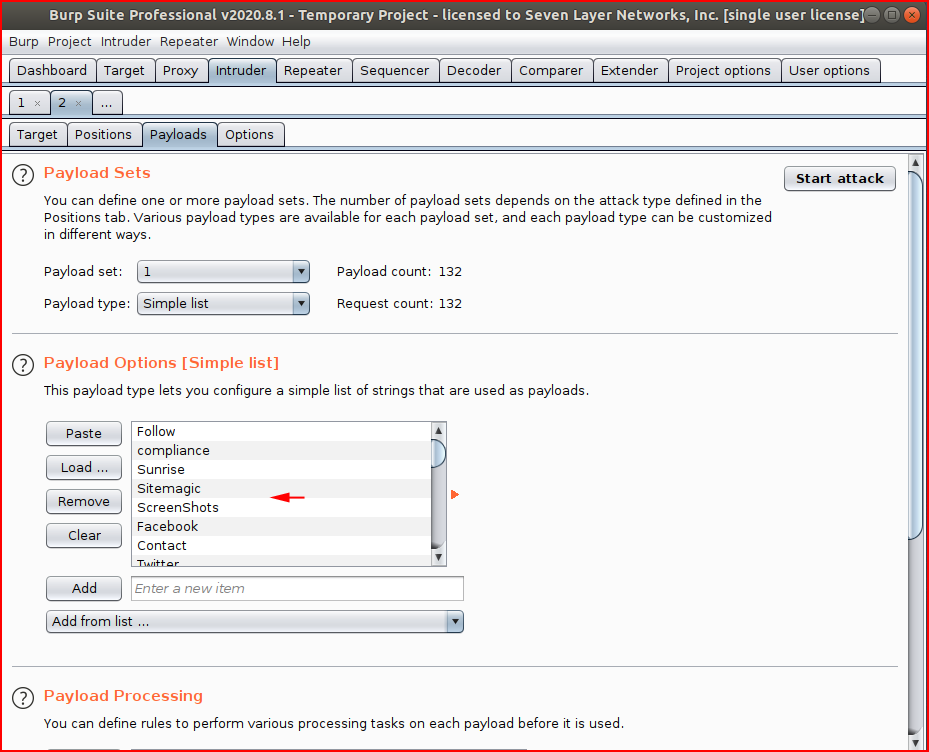Open the Project options tab
929x752 pixels.
point(723,71)
